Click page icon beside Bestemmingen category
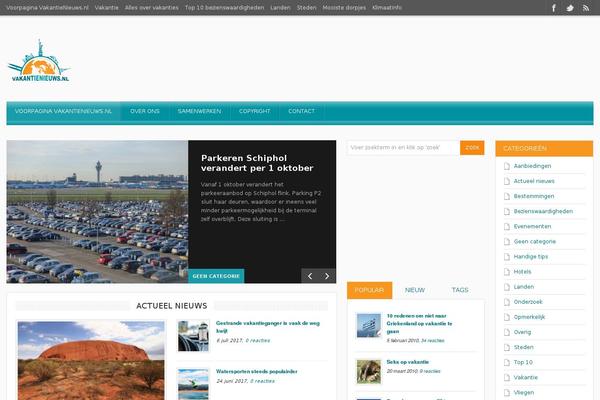Image resolution: width=600 pixels, height=400 pixels. click(x=507, y=196)
